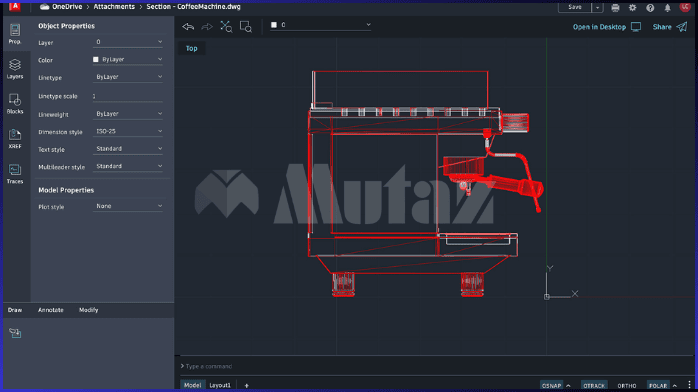Switch to the Modify tab

click(89, 310)
